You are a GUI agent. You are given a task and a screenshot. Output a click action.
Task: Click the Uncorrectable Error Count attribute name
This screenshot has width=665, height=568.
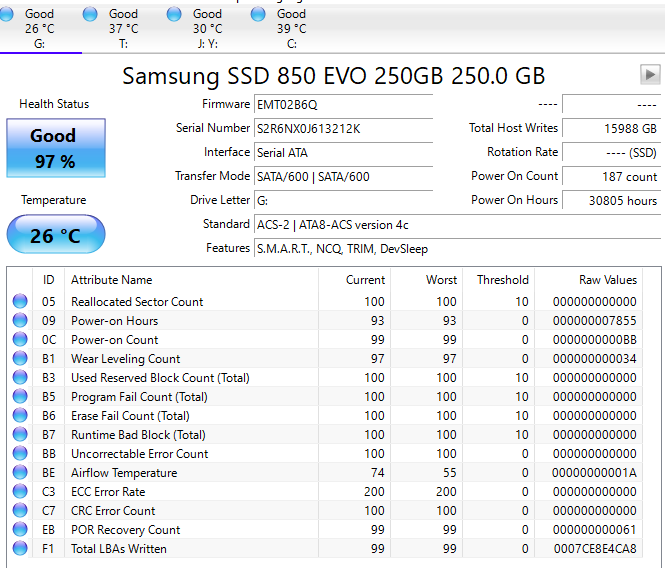click(140, 454)
